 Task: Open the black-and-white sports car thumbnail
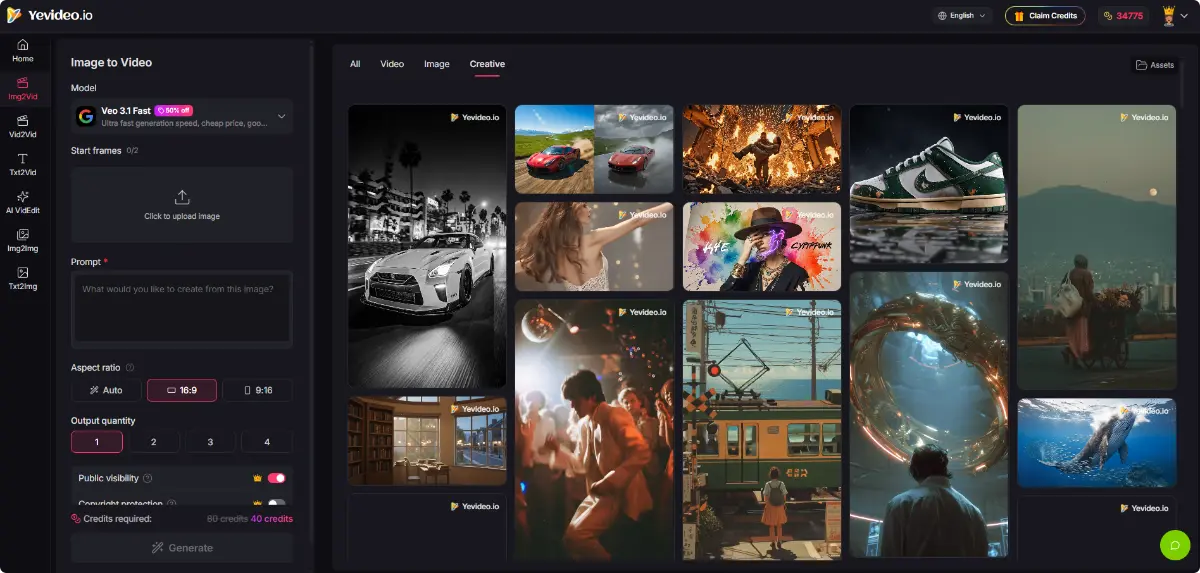(427, 246)
